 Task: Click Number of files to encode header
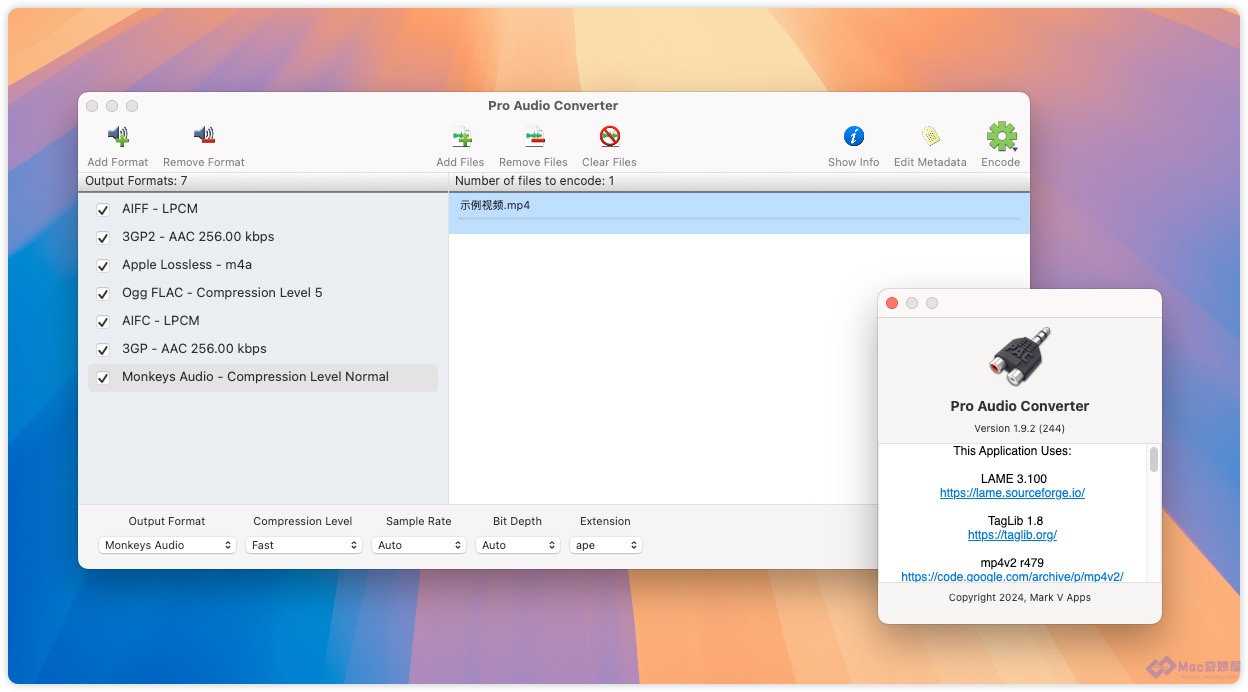coord(535,181)
